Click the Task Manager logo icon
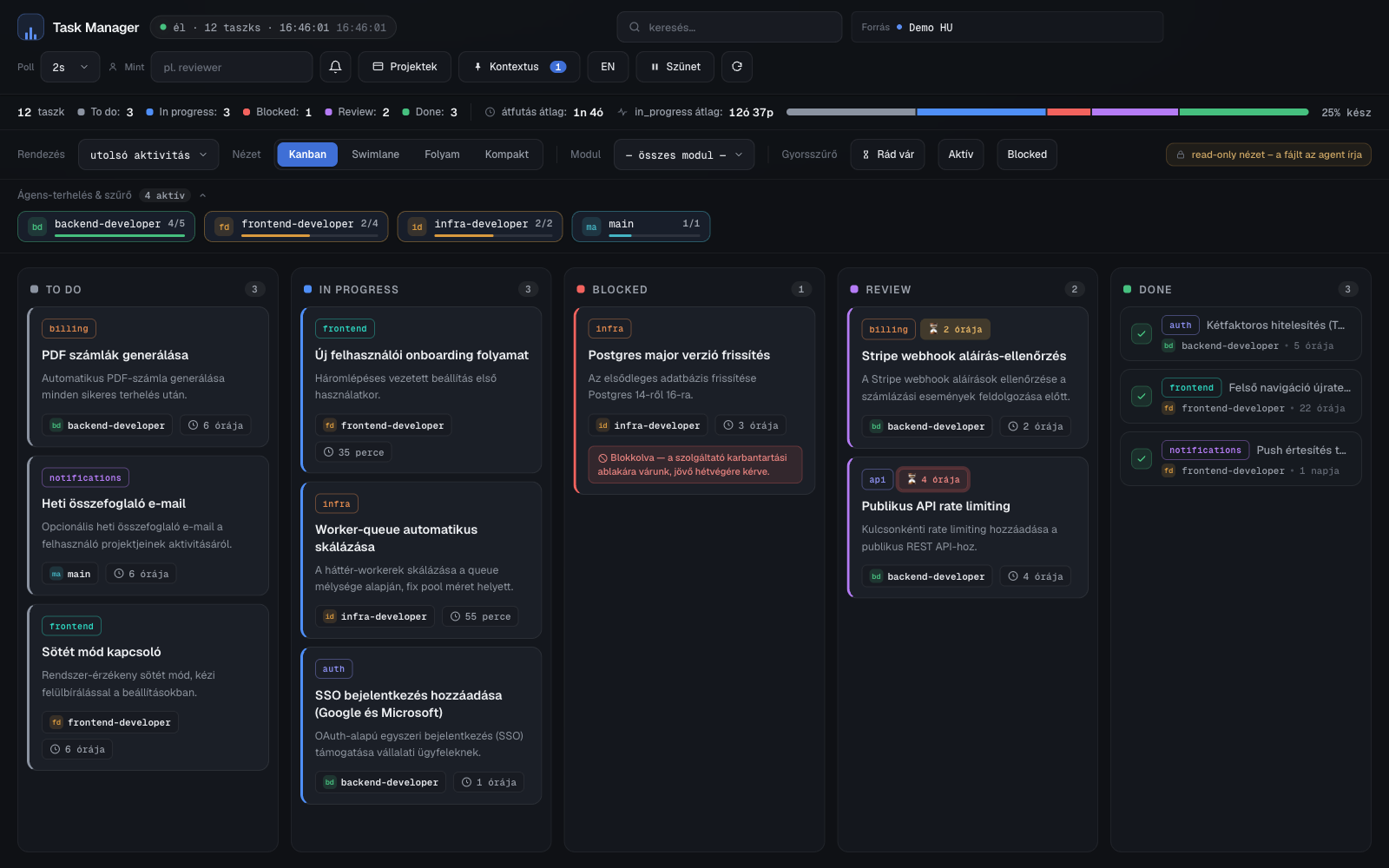This screenshot has height=868, width=1389. (30, 27)
